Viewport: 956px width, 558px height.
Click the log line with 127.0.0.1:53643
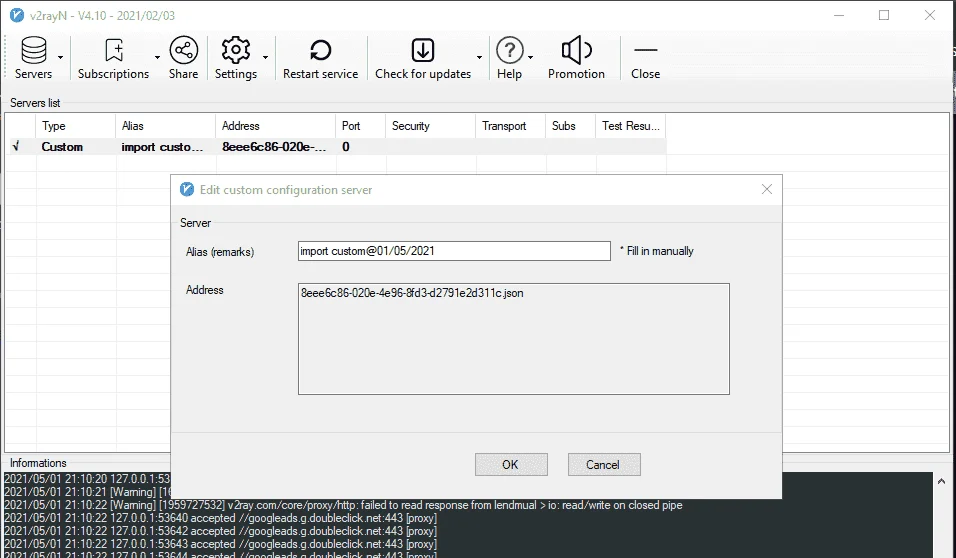pyautogui.click(x=220, y=544)
